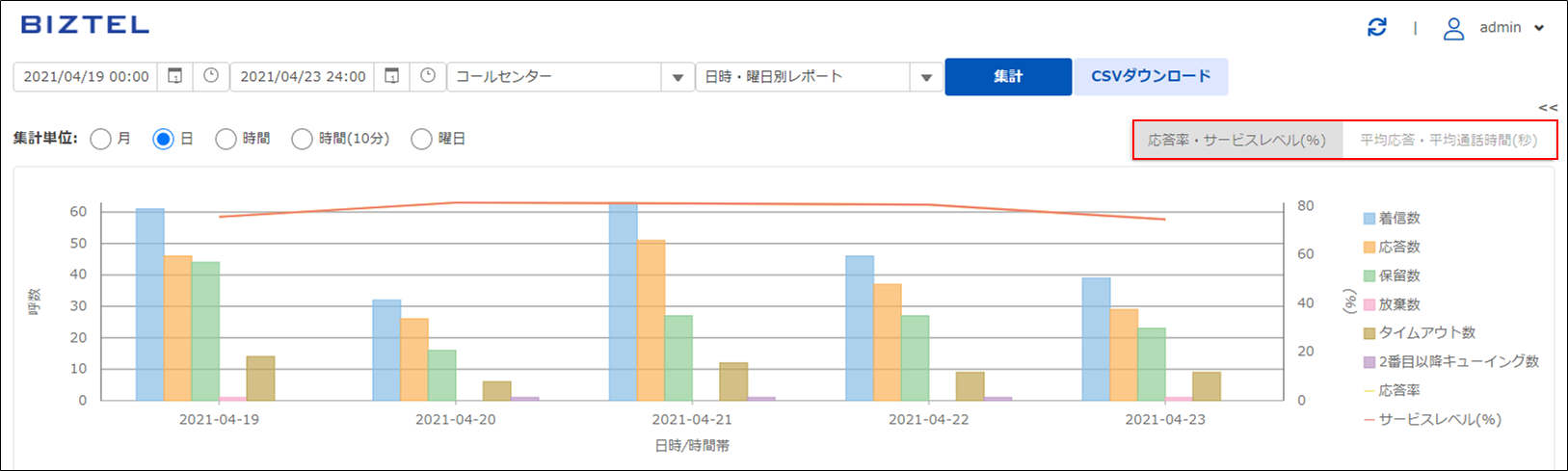Select the 時間(10分) aggregation radio button
The image size is (1568, 471).
coord(303,140)
